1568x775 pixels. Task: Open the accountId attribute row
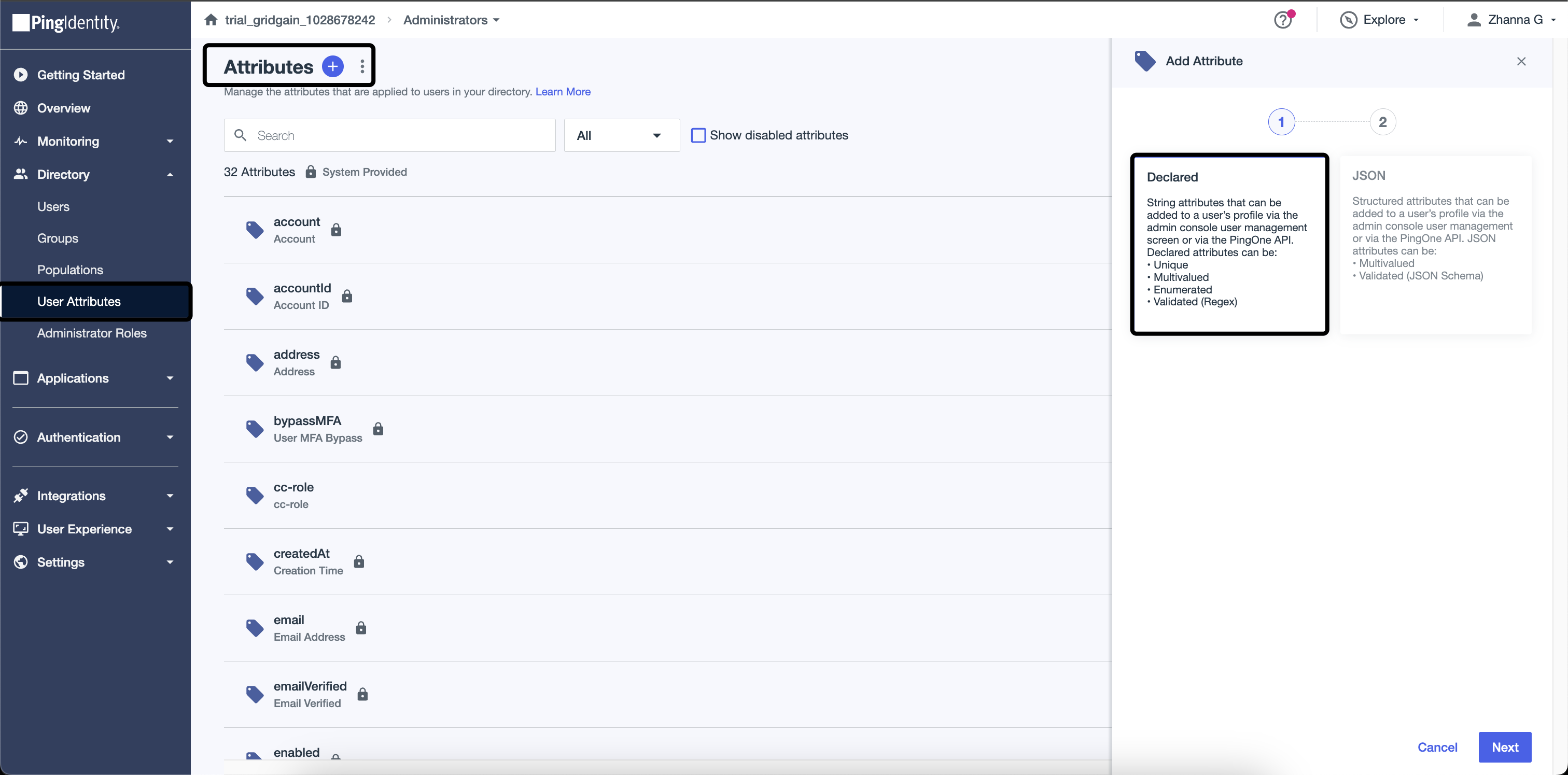point(667,296)
